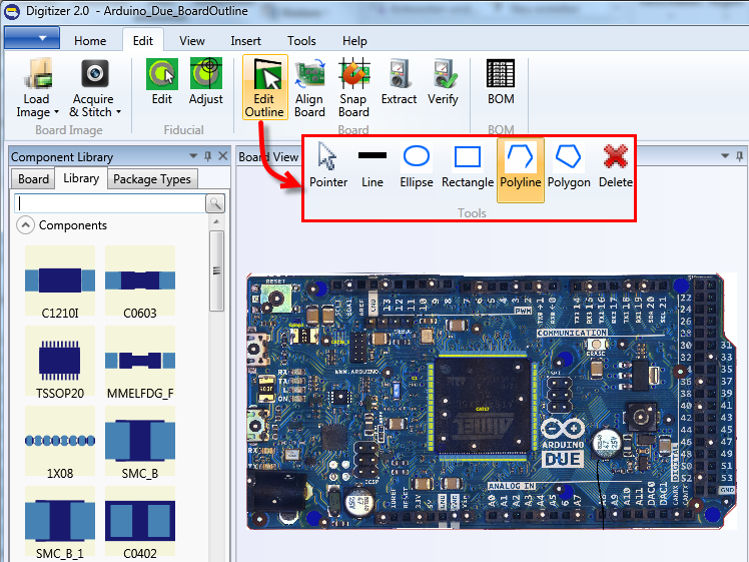Activate the Edit Outline tool
749x562 pixels.
click(265, 87)
